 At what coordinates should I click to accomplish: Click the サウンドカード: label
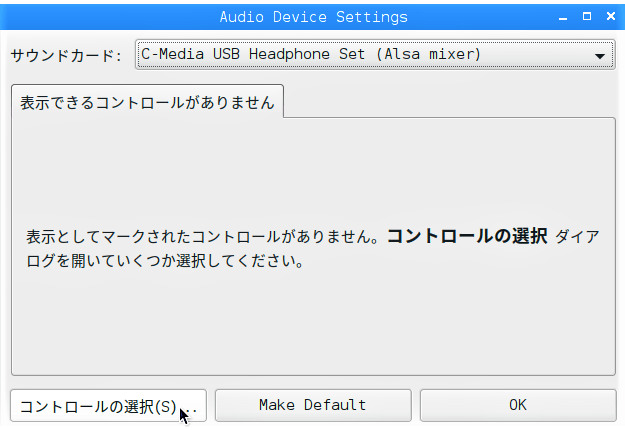pyautogui.click(x=66, y=55)
